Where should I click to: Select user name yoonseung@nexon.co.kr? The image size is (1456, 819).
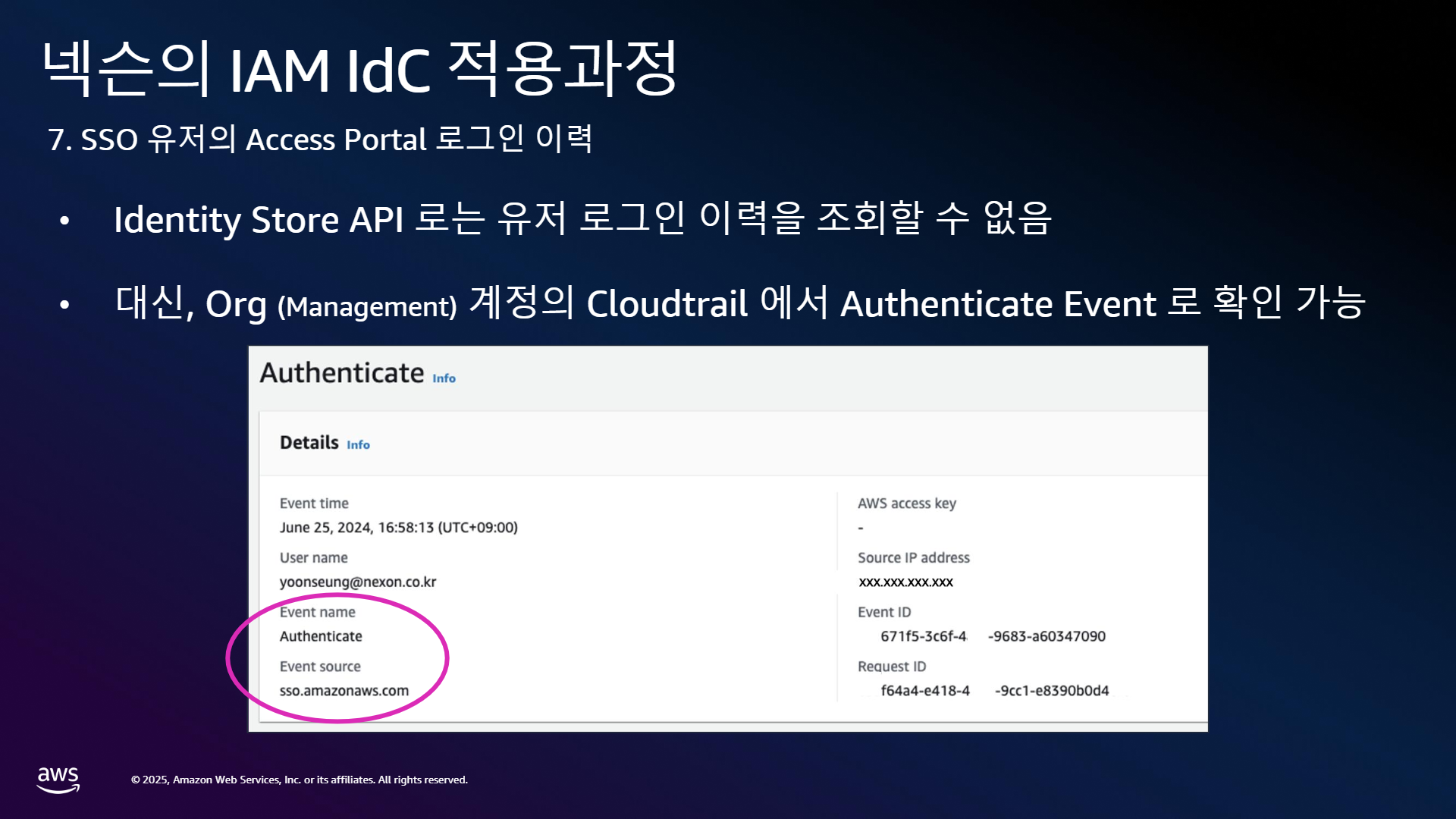358,582
